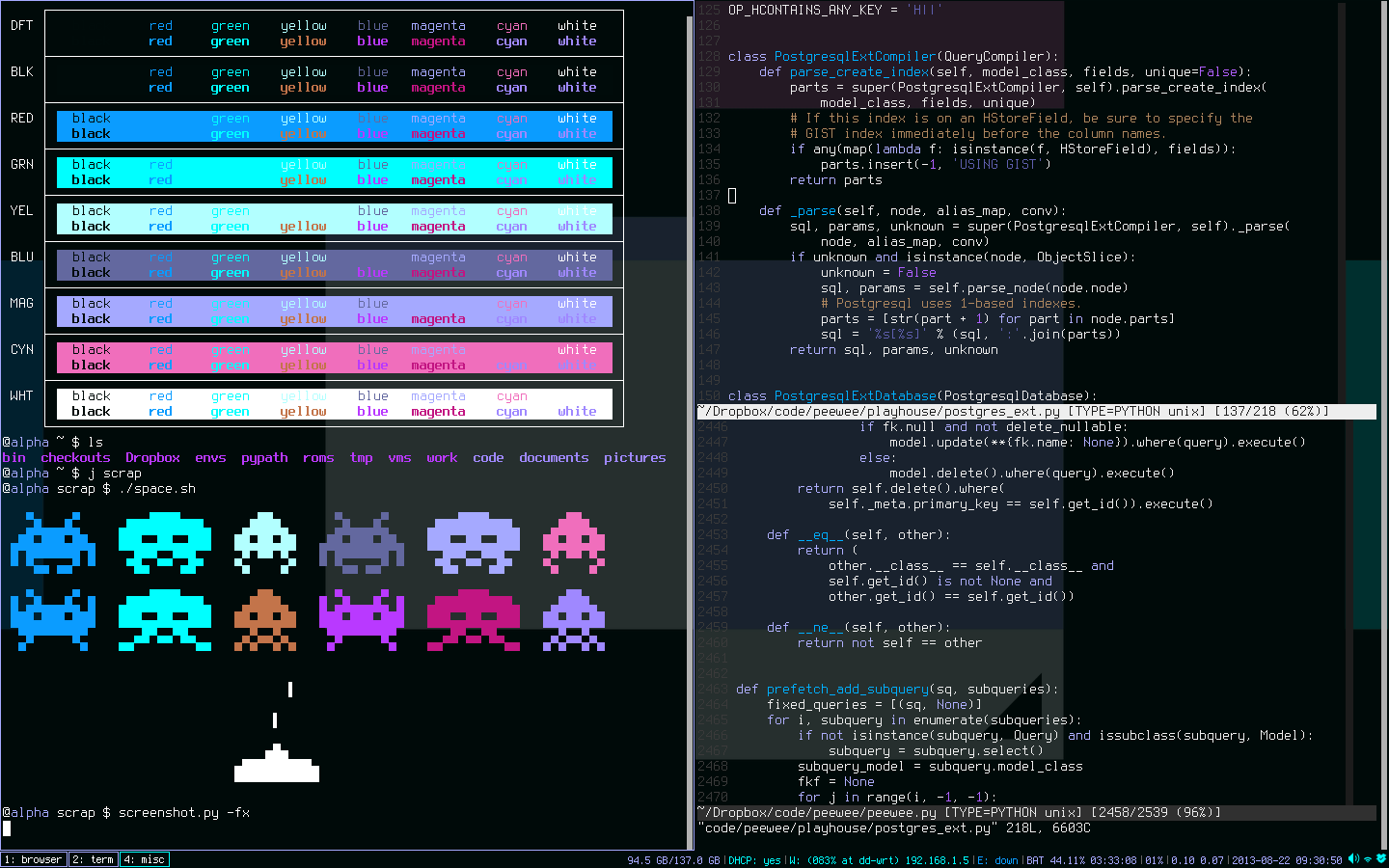Screen dimensions: 1389x868
Task: Switch to workspace 2: term
Action: [93, 859]
